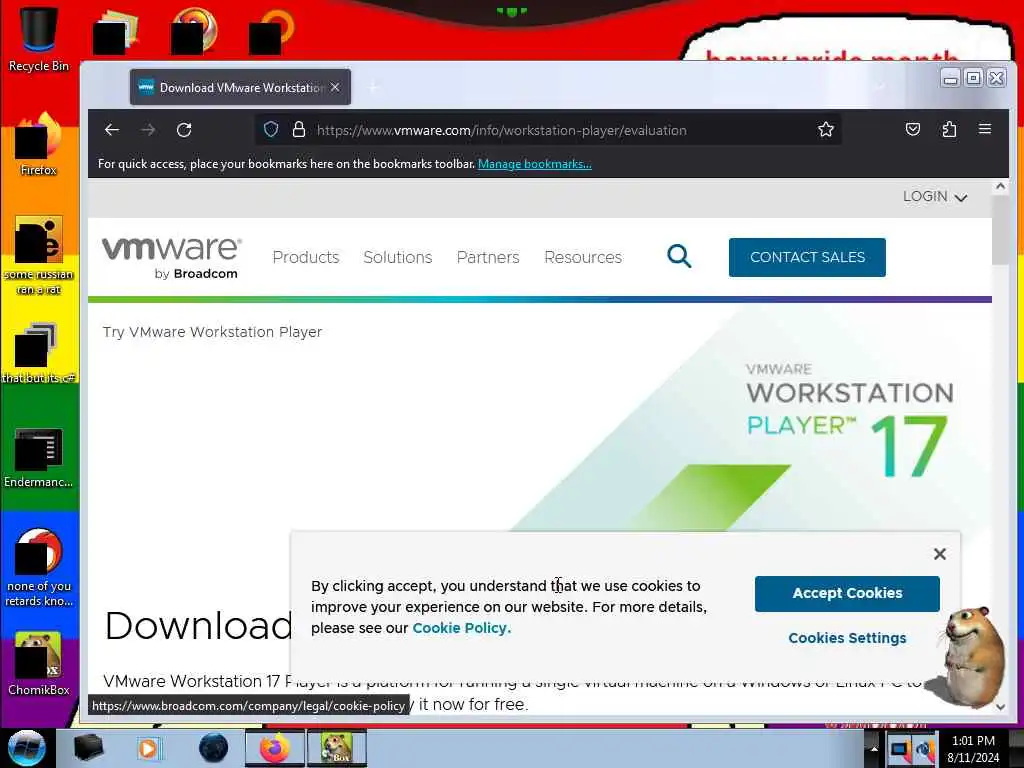The image size is (1024, 768).
Task: Click the VMware by Broadcom logo
Action: [x=172, y=258]
